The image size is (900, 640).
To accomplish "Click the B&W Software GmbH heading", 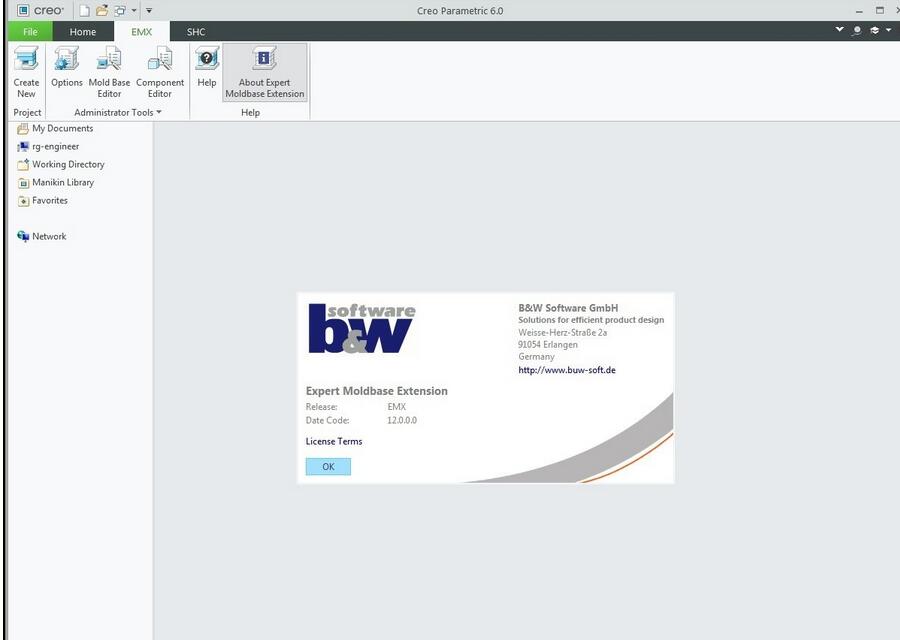I will (x=568, y=308).
